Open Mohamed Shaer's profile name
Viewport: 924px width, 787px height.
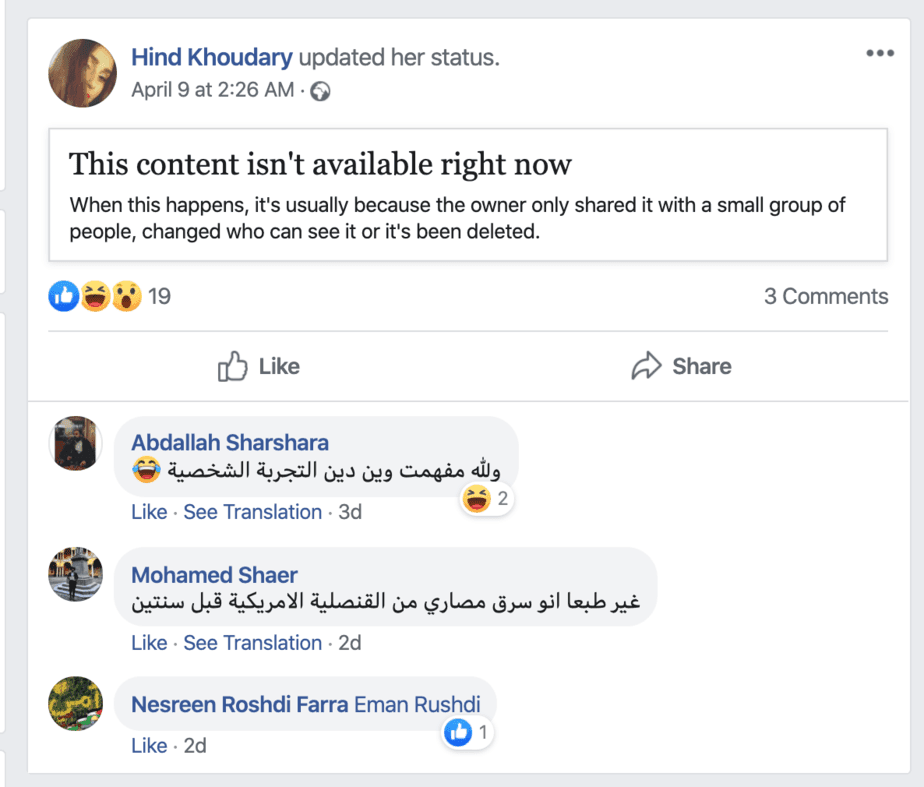pos(214,575)
